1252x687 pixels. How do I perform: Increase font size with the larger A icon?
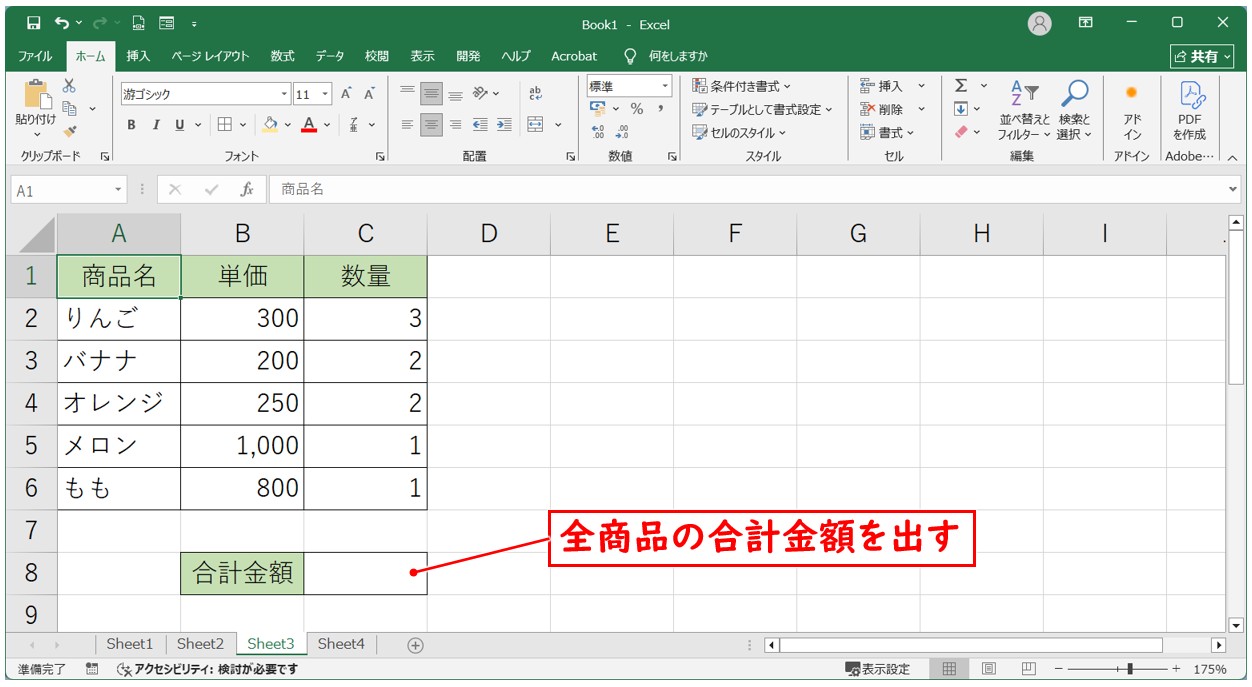[347, 94]
